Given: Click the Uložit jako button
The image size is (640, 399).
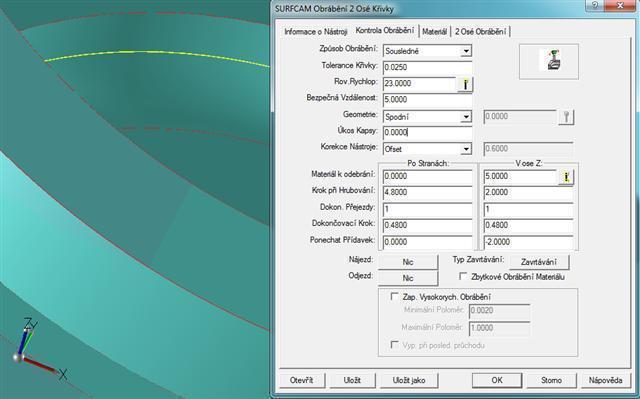Looking at the screenshot, I should [x=409, y=380].
